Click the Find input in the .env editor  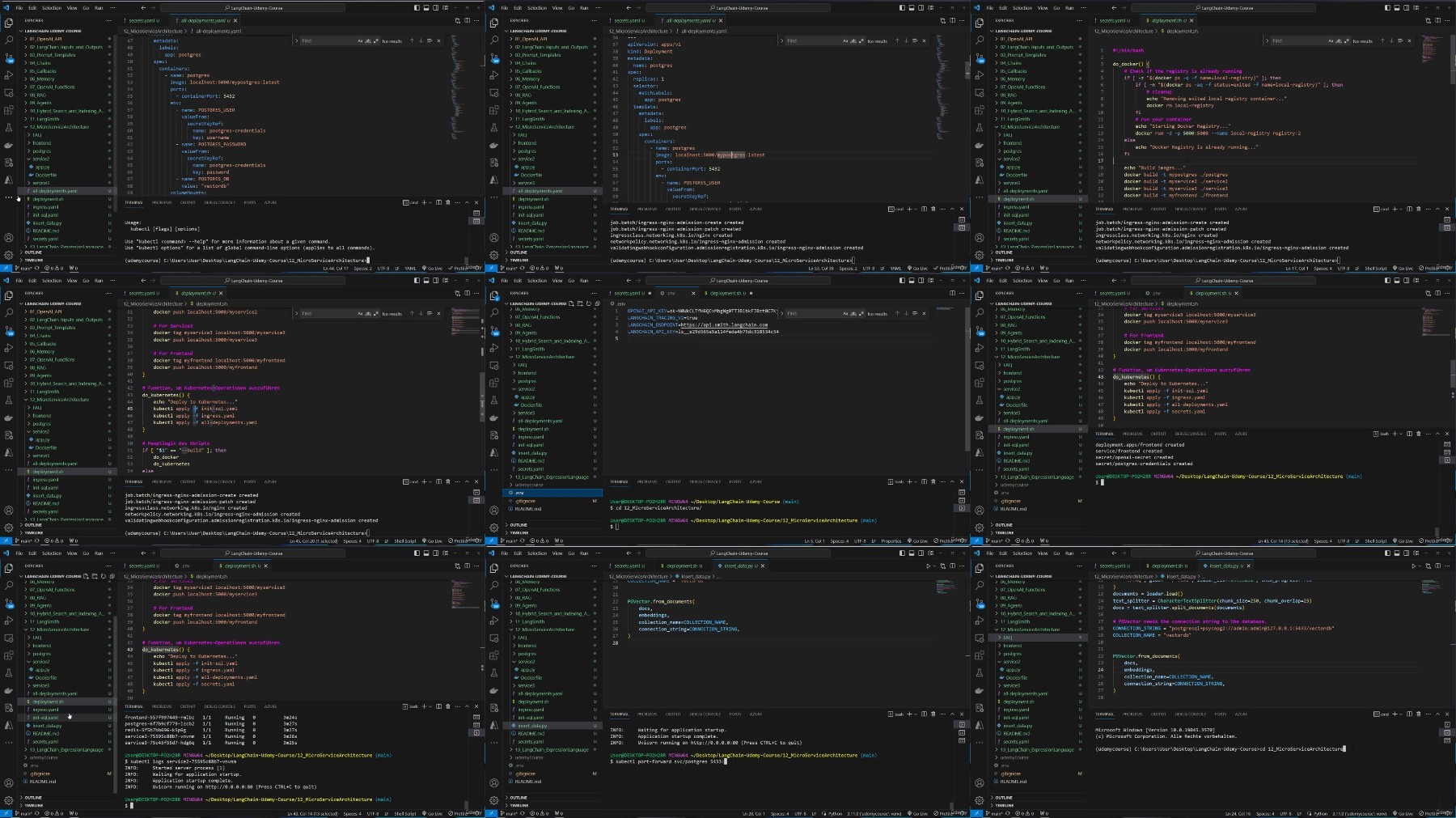click(x=811, y=313)
